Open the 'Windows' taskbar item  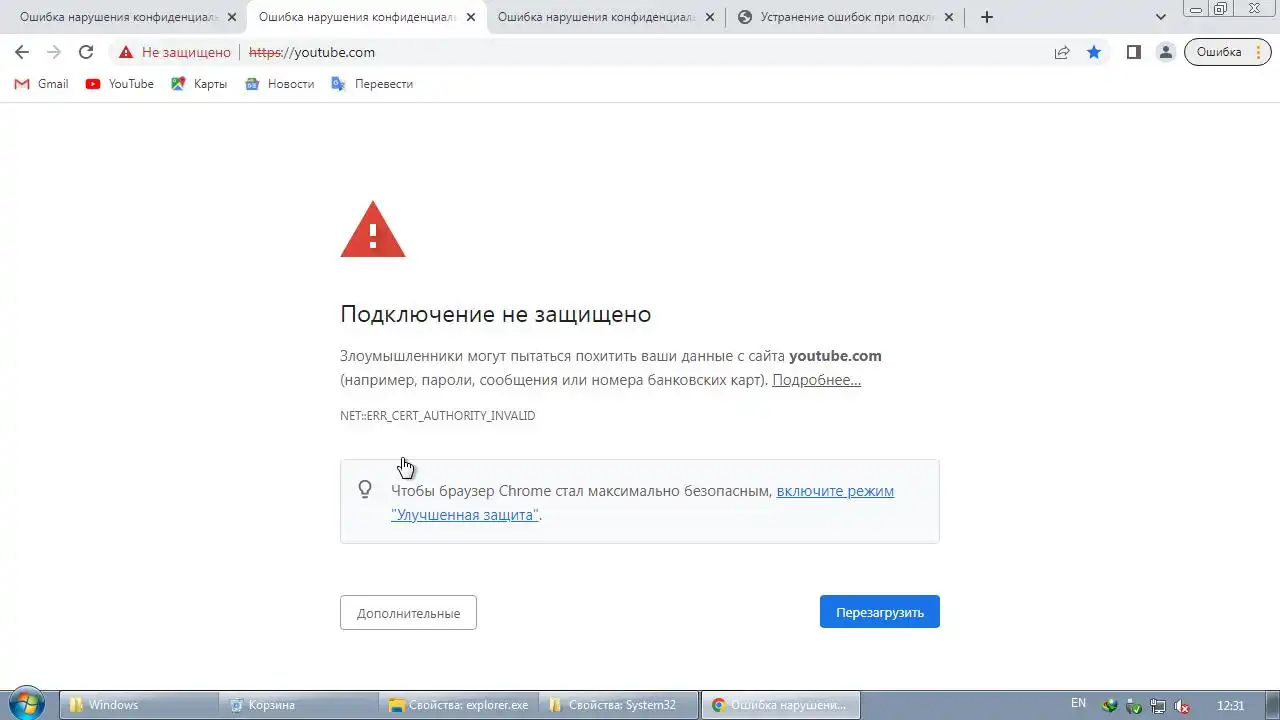tap(139, 705)
